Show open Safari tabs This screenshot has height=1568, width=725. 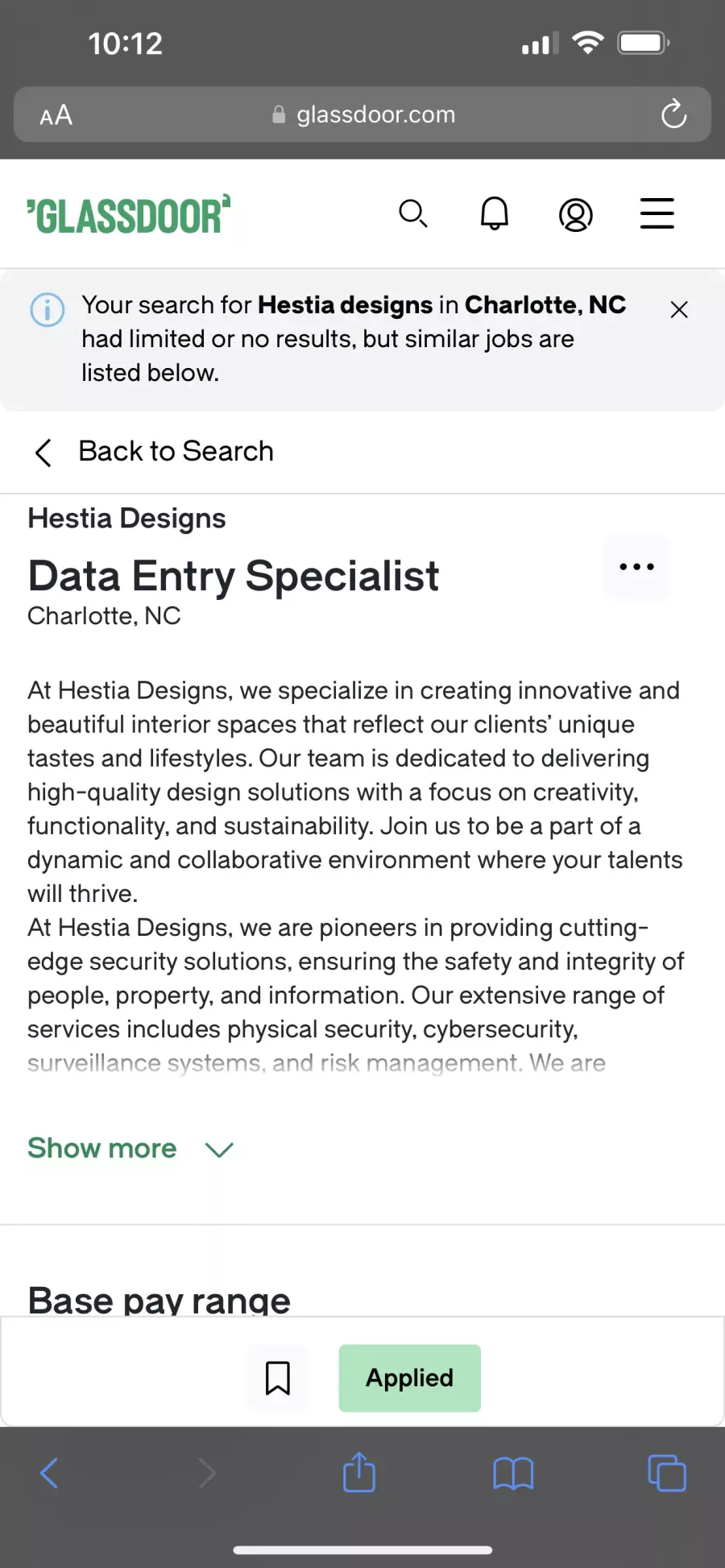point(667,1473)
